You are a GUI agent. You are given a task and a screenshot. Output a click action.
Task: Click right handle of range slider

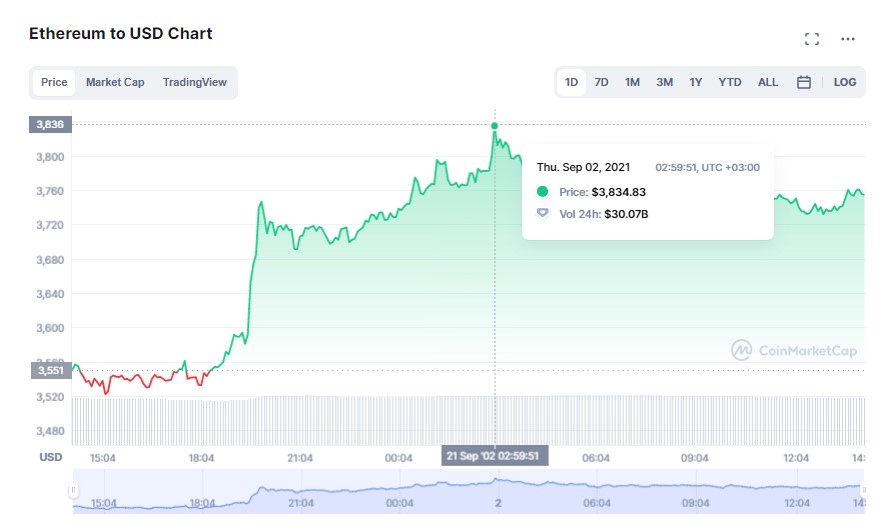(863, 490)
